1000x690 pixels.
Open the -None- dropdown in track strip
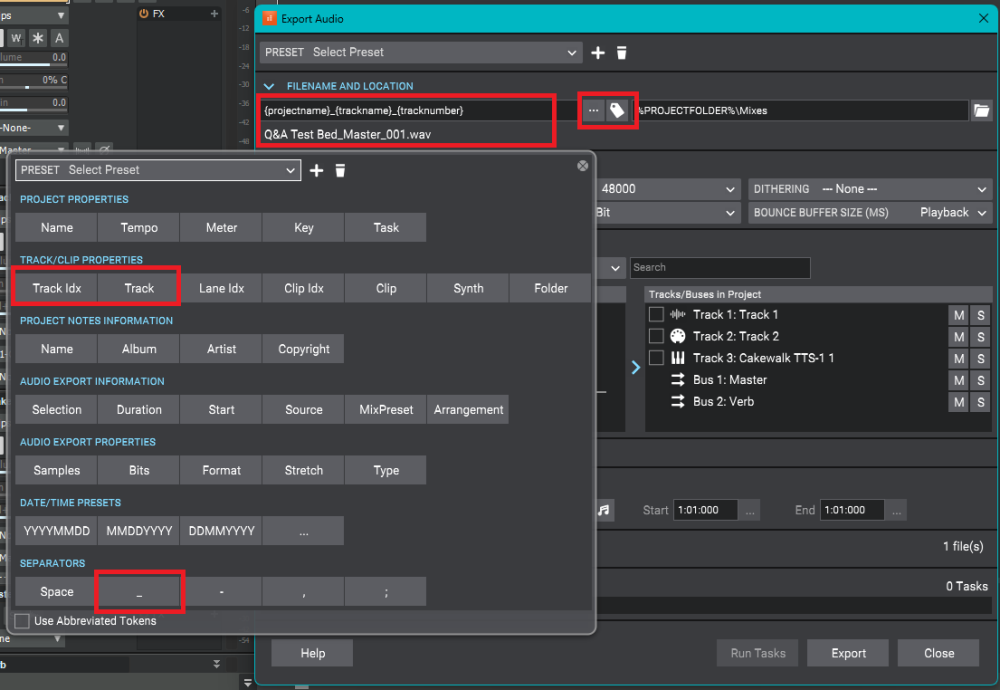point(33,128)
